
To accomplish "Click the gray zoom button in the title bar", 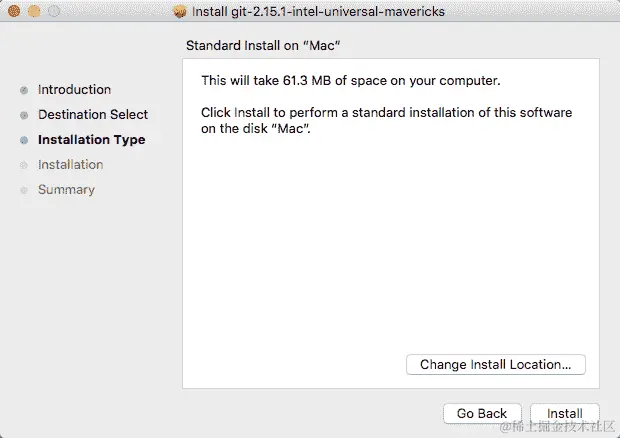I will [52, 12].
